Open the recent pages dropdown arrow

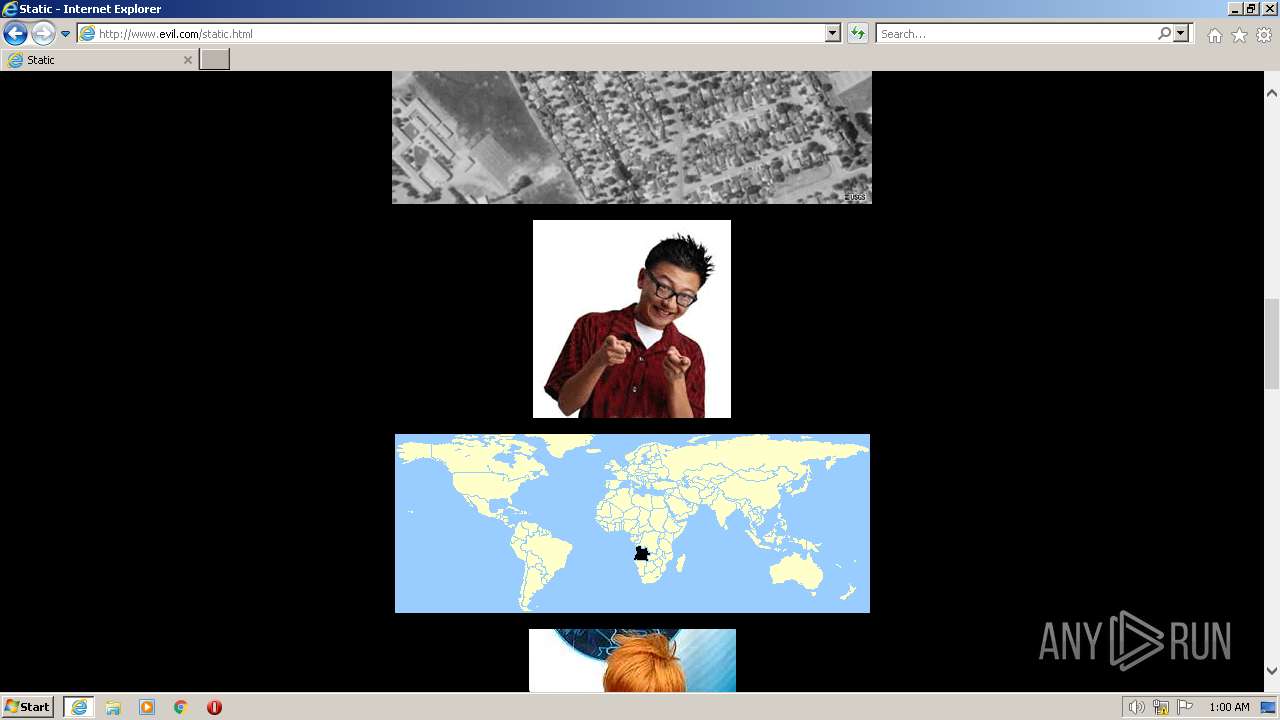[x=65, y=34]
